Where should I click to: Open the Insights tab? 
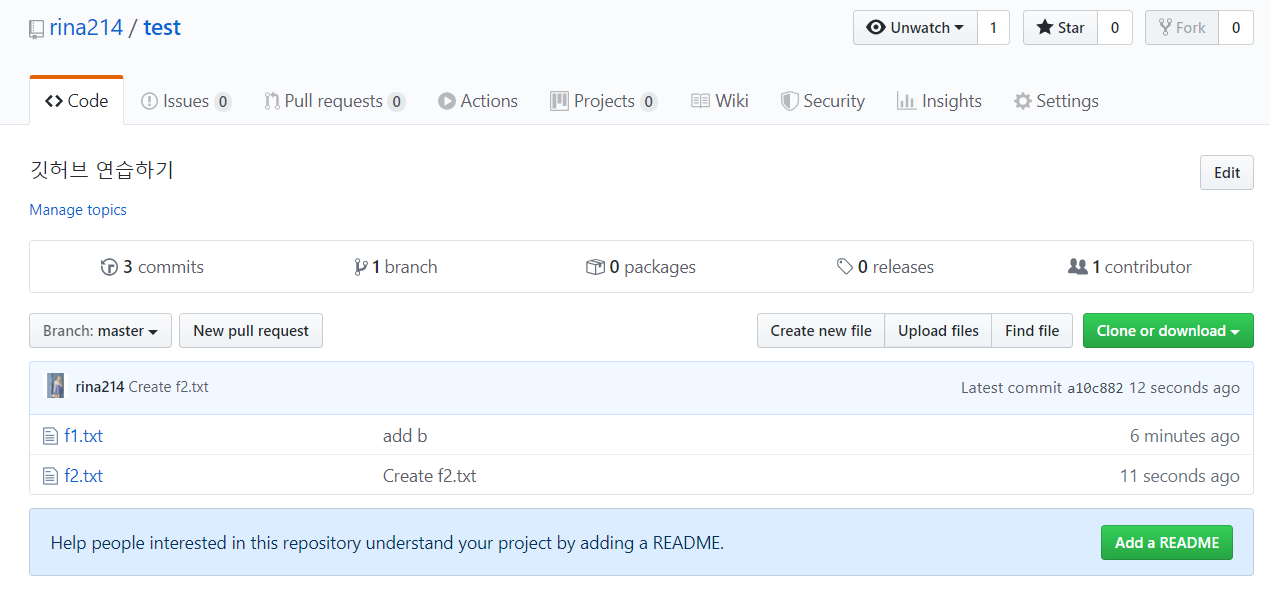(939, 101)
